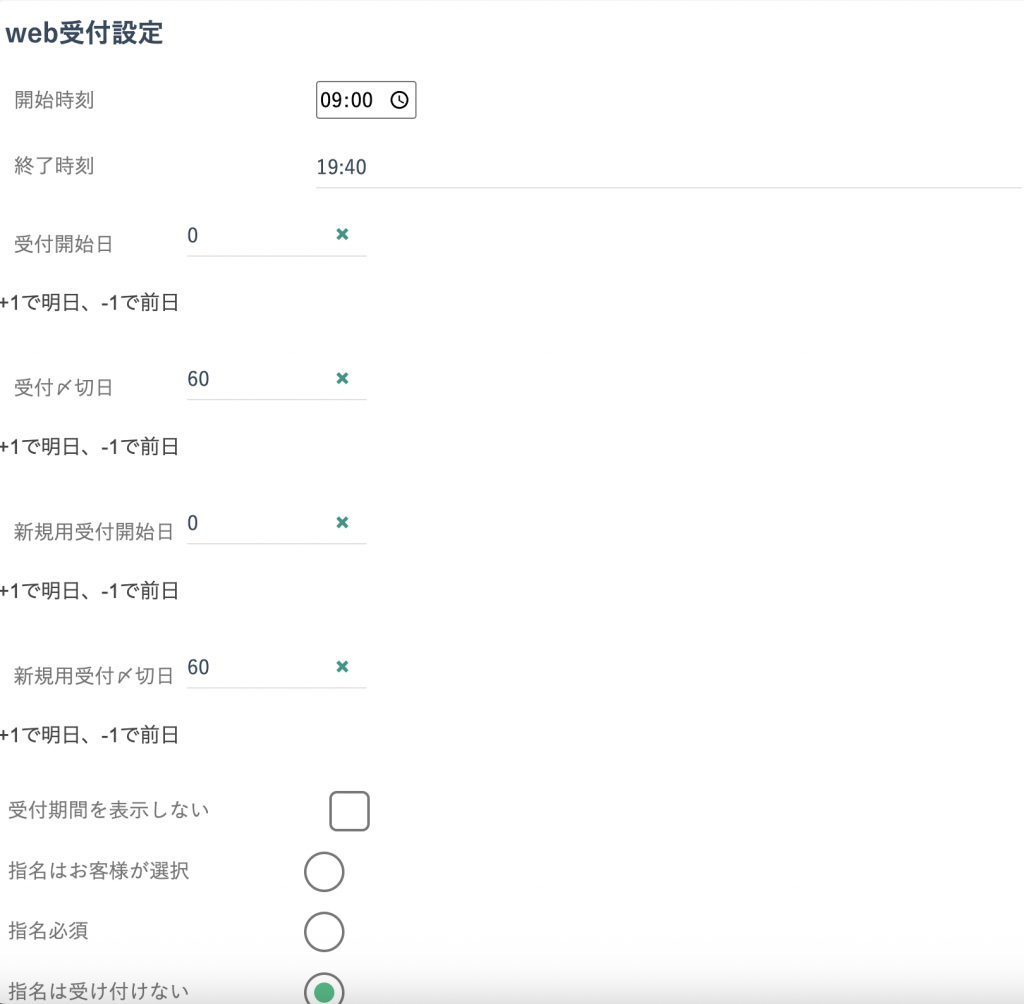Focus the 新規用受付開始日 number field
Screen dimensions: 1024x1004
pyautogui.click(x=255, y=524)
